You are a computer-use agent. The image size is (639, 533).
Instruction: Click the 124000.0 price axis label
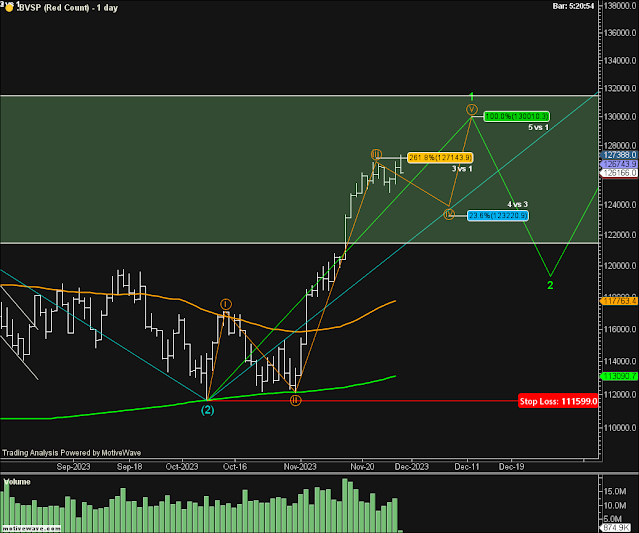(x=620, y=205)
